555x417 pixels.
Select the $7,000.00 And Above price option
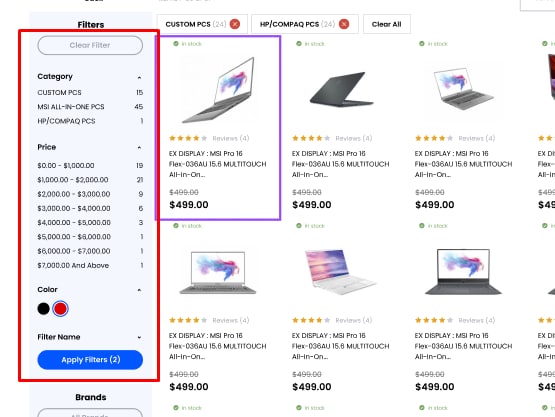[90, 265]
